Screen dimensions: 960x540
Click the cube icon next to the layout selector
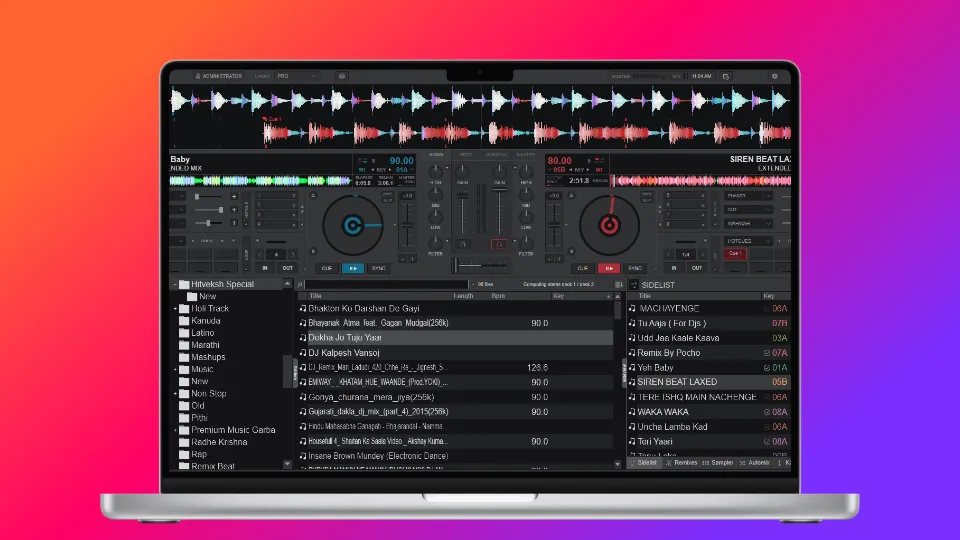click(x=342, y=77)
